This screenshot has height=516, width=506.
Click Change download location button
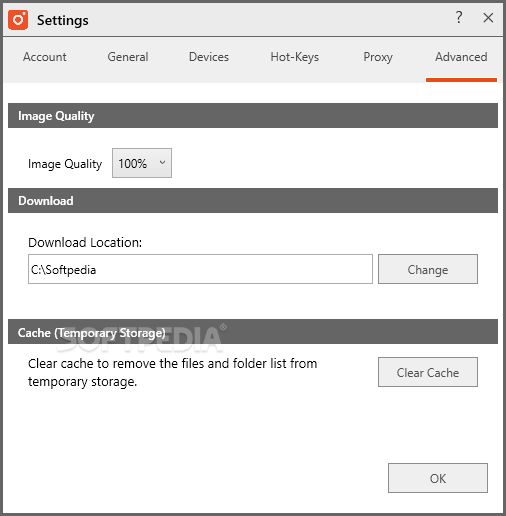428,269
